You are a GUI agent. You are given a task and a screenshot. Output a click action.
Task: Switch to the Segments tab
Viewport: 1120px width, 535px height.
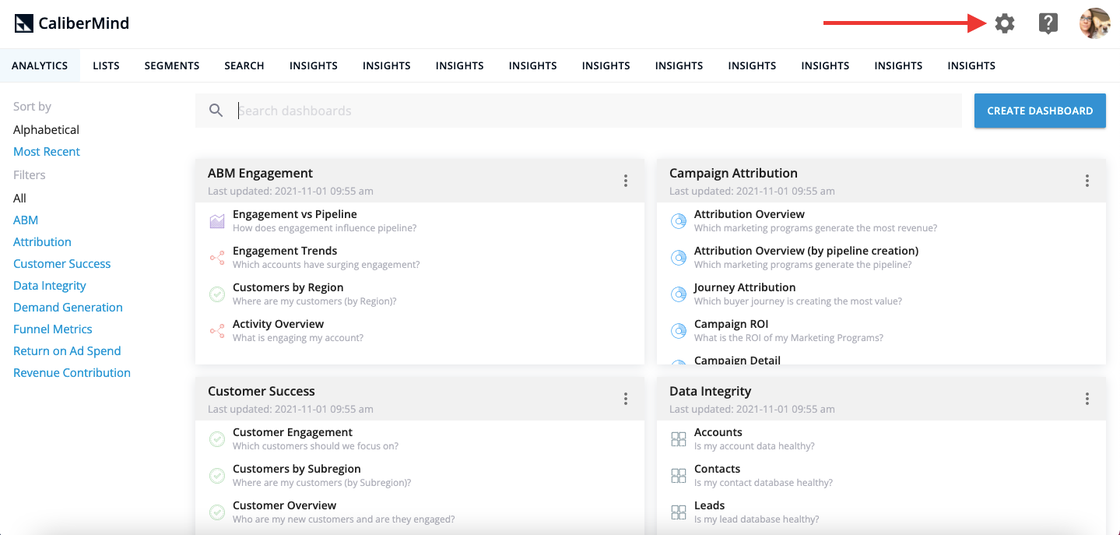171,66
